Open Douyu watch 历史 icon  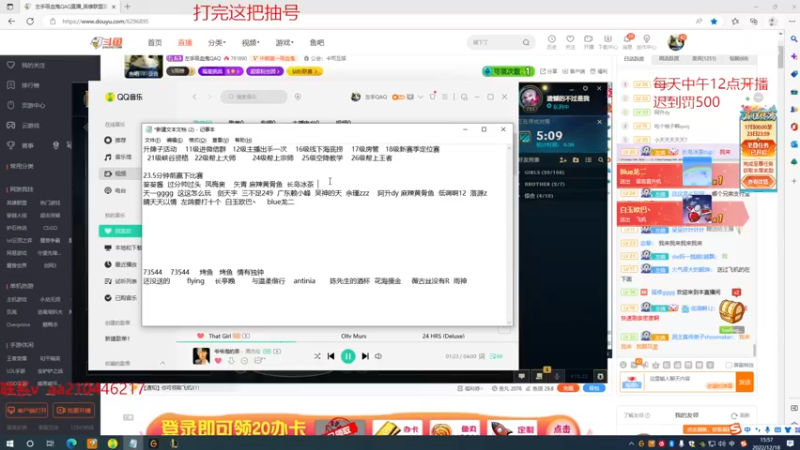click(x=552, y=42)
